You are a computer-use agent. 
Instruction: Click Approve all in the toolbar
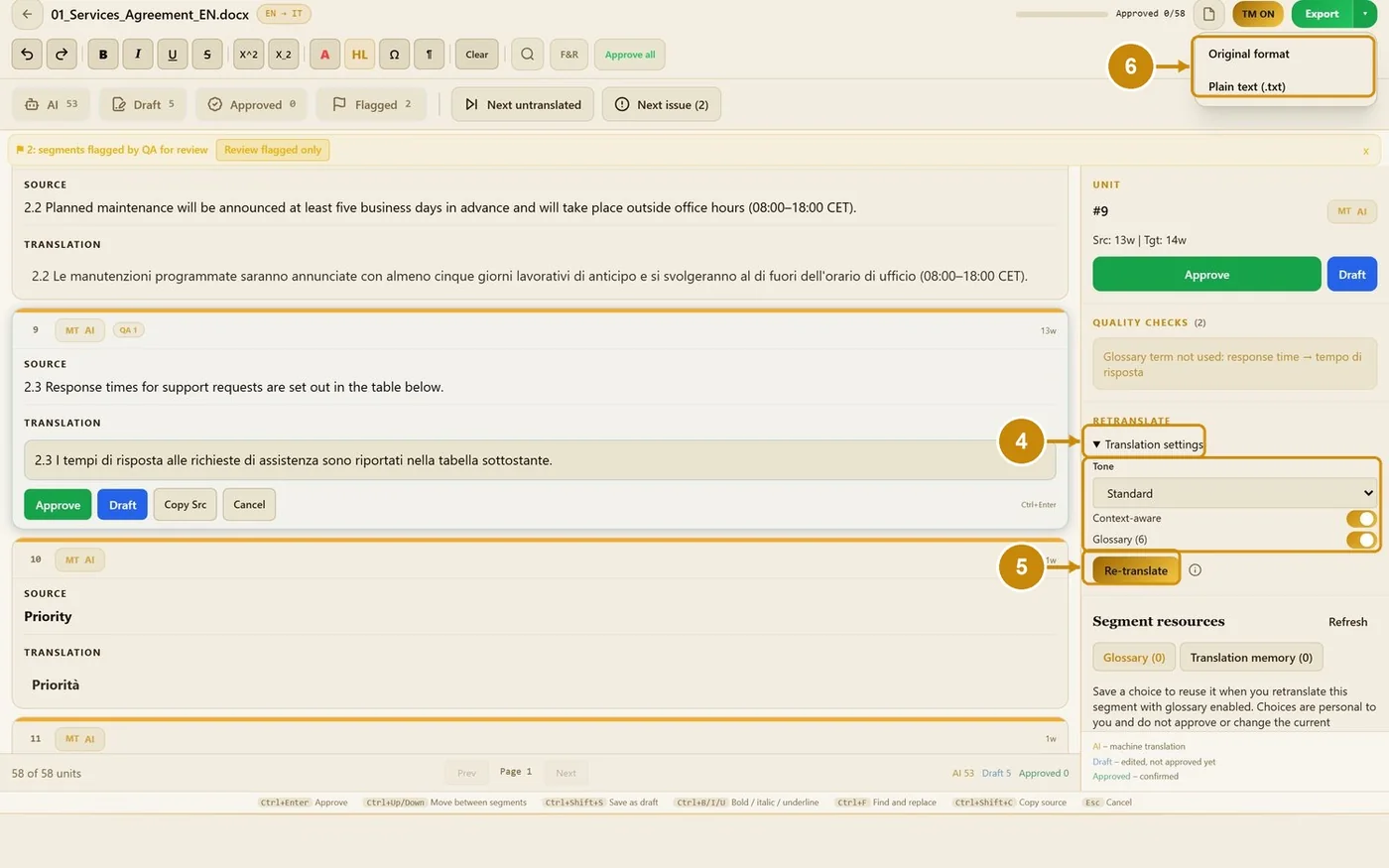630,55
